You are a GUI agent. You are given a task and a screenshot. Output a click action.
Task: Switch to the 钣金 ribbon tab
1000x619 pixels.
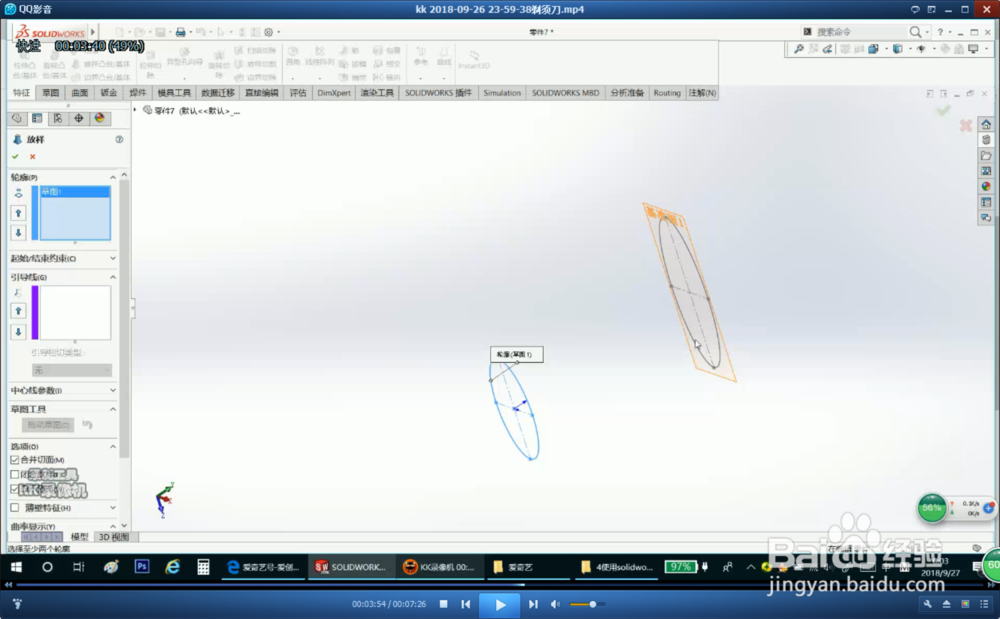coord(109,93)
